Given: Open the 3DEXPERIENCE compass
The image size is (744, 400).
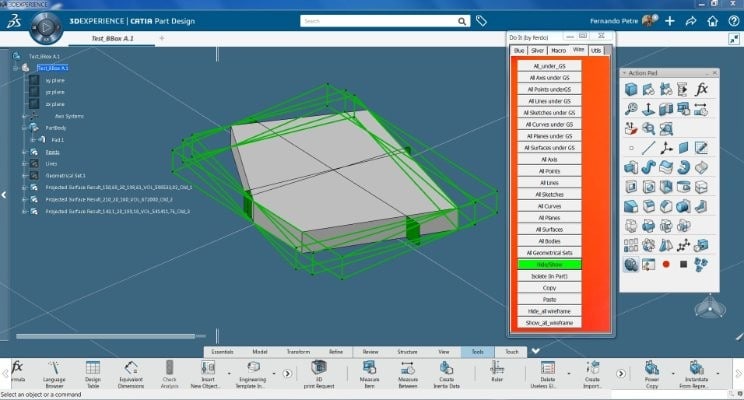Looking at the screenshot, I should coord(46,28).
